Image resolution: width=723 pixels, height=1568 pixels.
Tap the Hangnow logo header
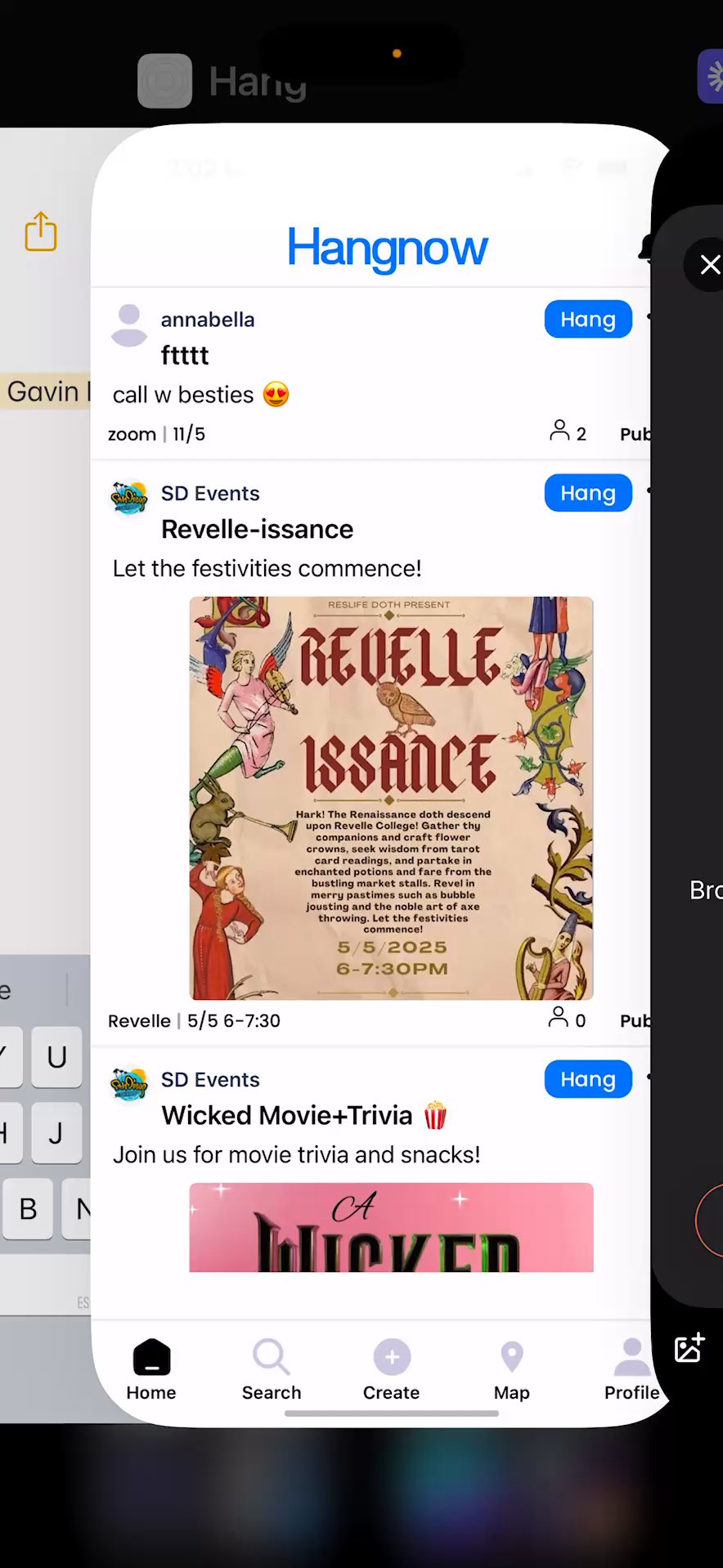click(x=388, y=249)
